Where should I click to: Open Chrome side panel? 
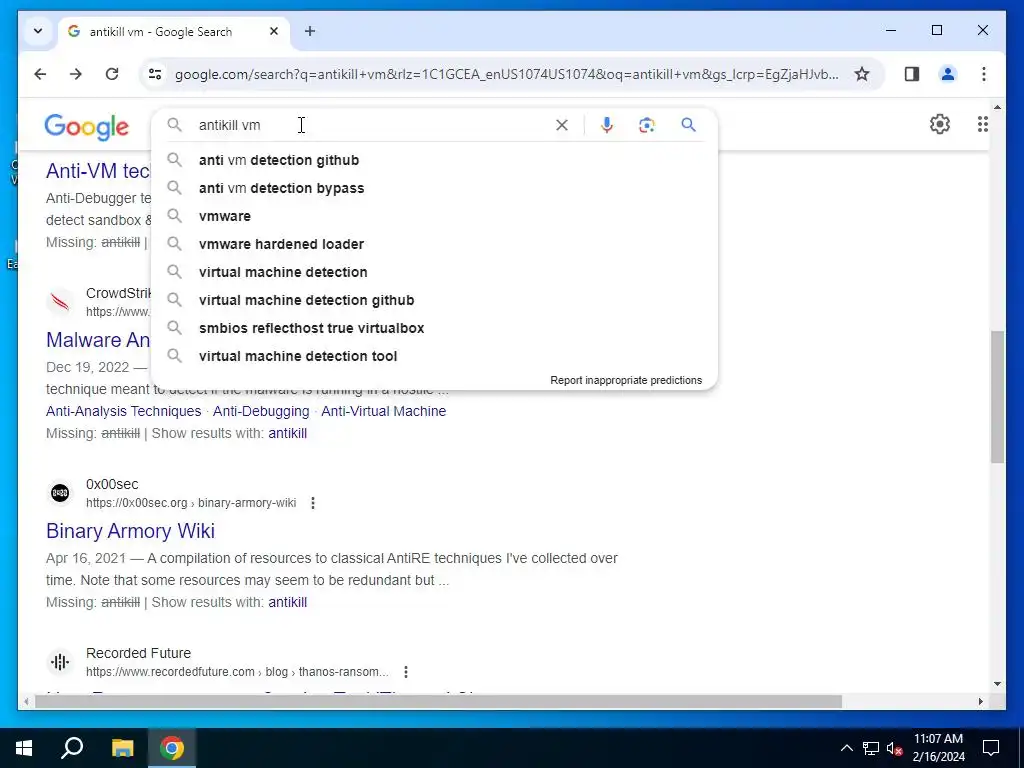tap(912, 74)
